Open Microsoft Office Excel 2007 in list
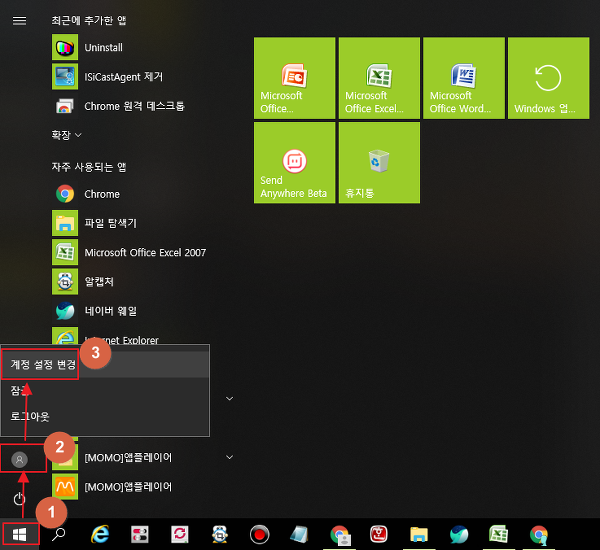The image size is (600, 550). [x=130, y=252]
